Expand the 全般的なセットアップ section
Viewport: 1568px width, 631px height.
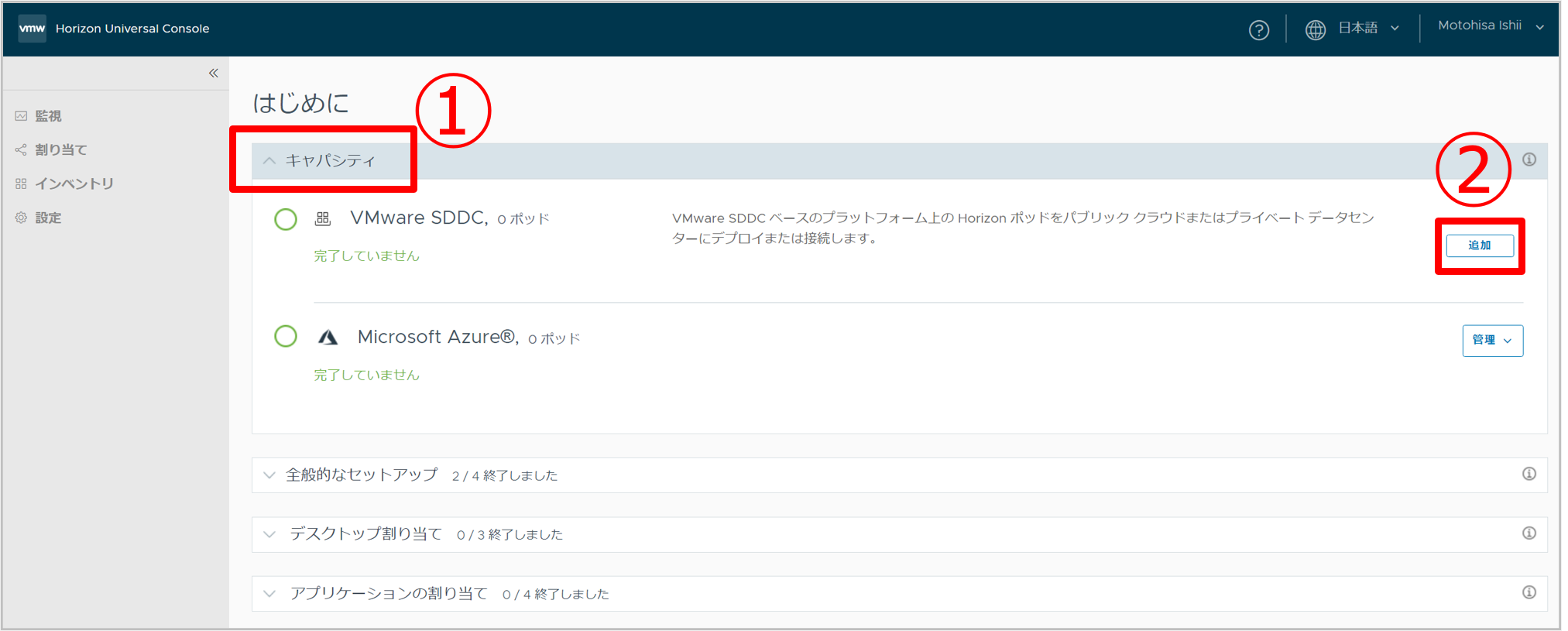[x=269, y=475]
